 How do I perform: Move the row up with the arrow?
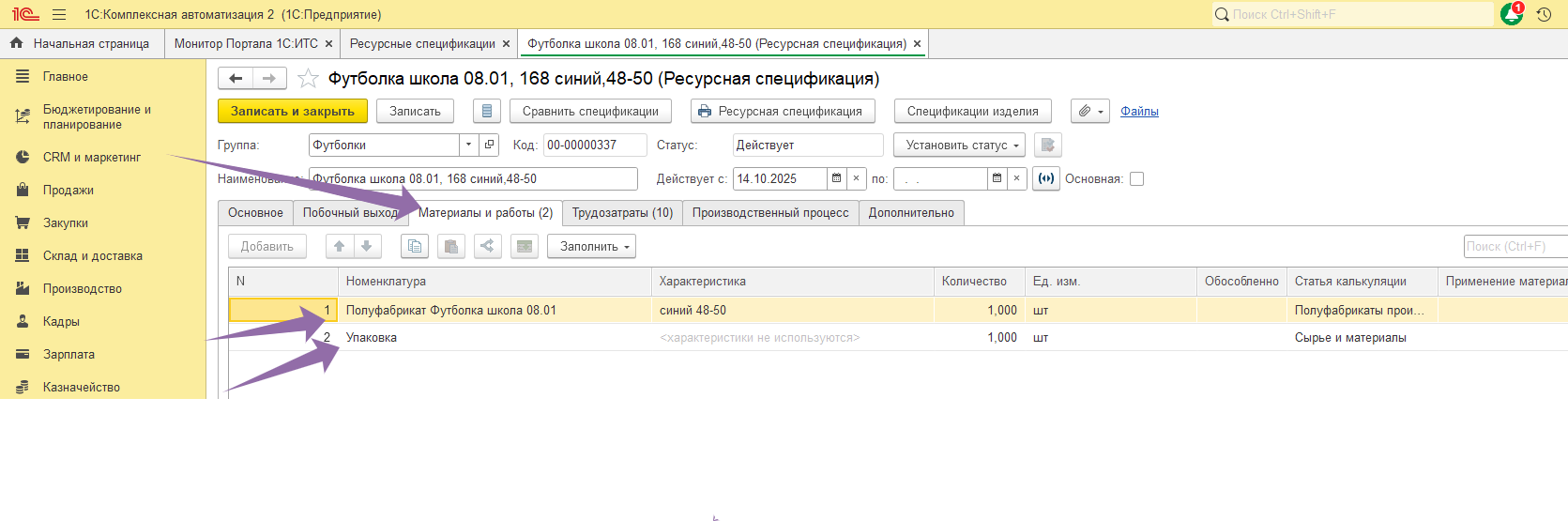point(340,246)
